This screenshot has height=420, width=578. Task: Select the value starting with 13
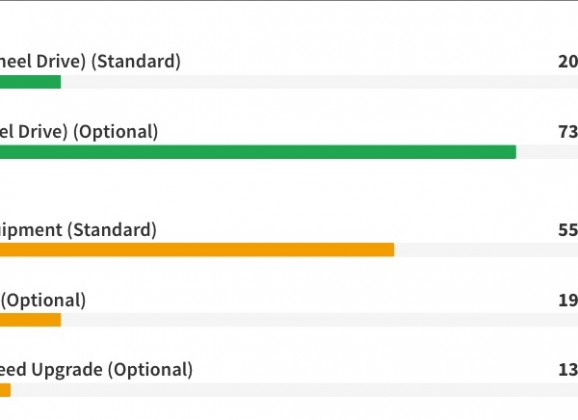point(568,370)
